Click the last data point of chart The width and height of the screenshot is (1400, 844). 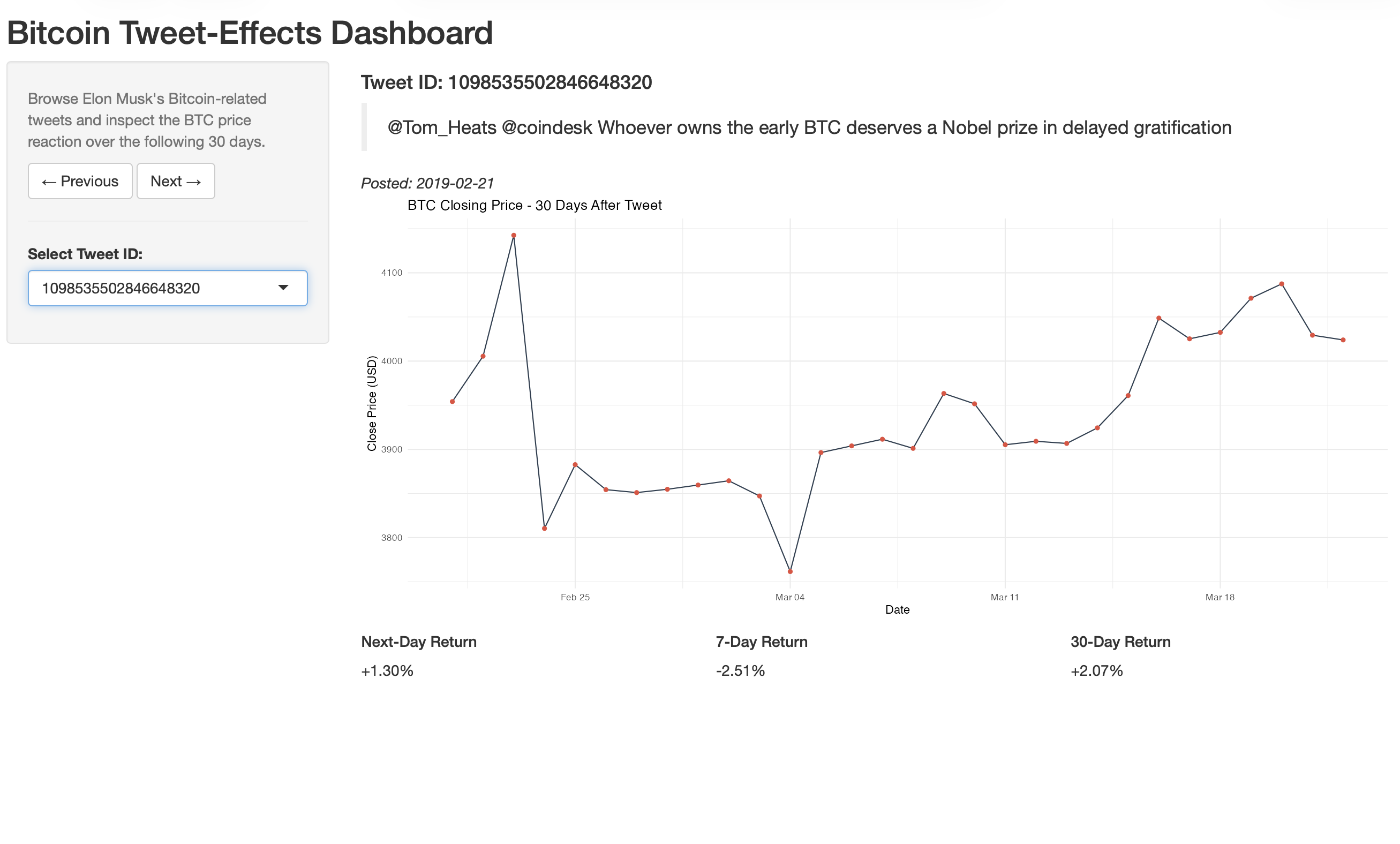[1343, 340]
